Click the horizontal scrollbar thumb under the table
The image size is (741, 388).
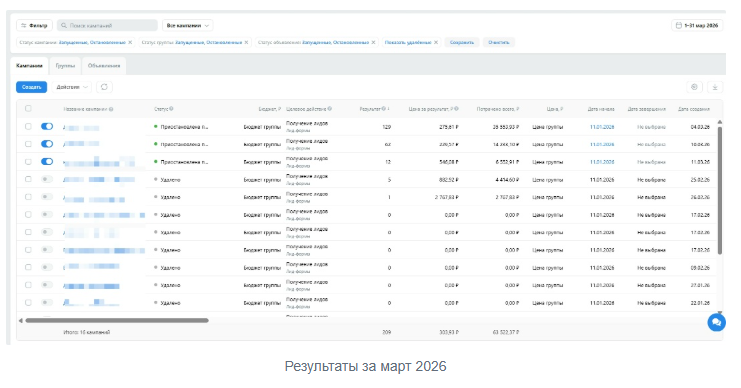click(x=117, y=320)
